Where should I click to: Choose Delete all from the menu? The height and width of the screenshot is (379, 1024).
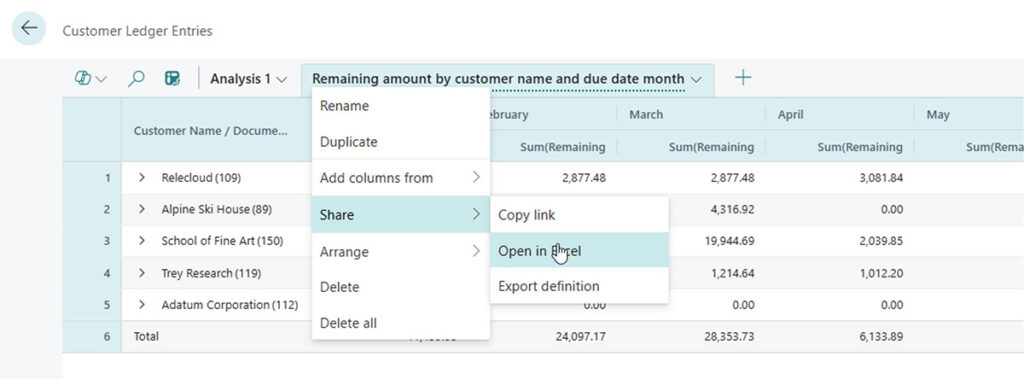(x=401, y=323)
